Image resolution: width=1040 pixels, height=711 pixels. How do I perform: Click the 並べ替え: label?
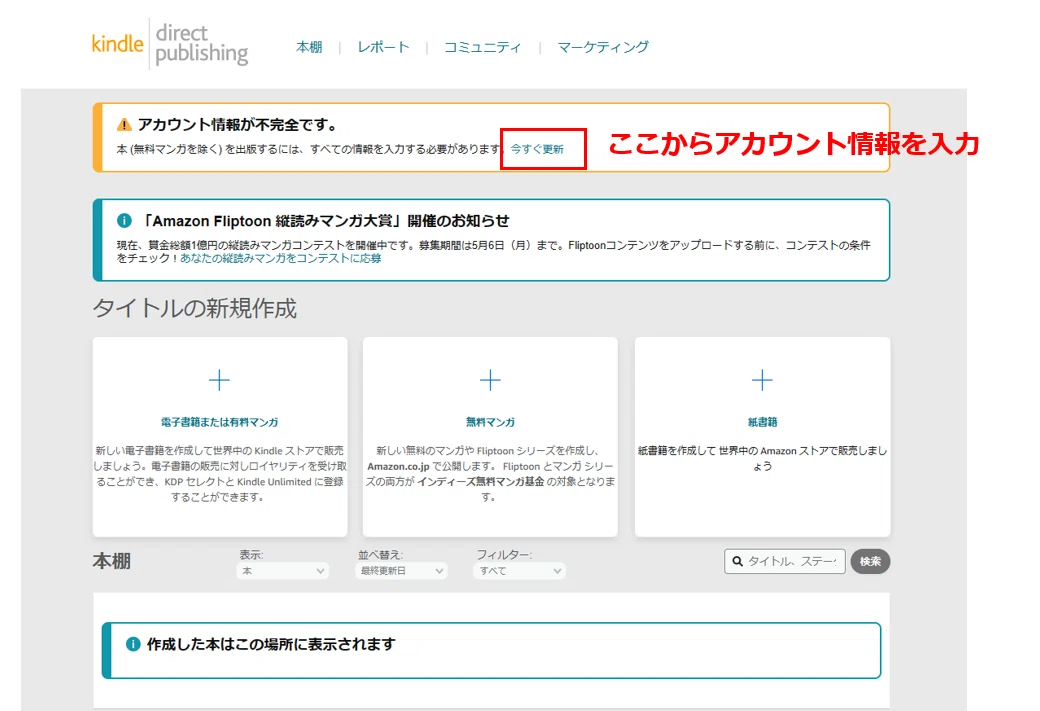381,554
